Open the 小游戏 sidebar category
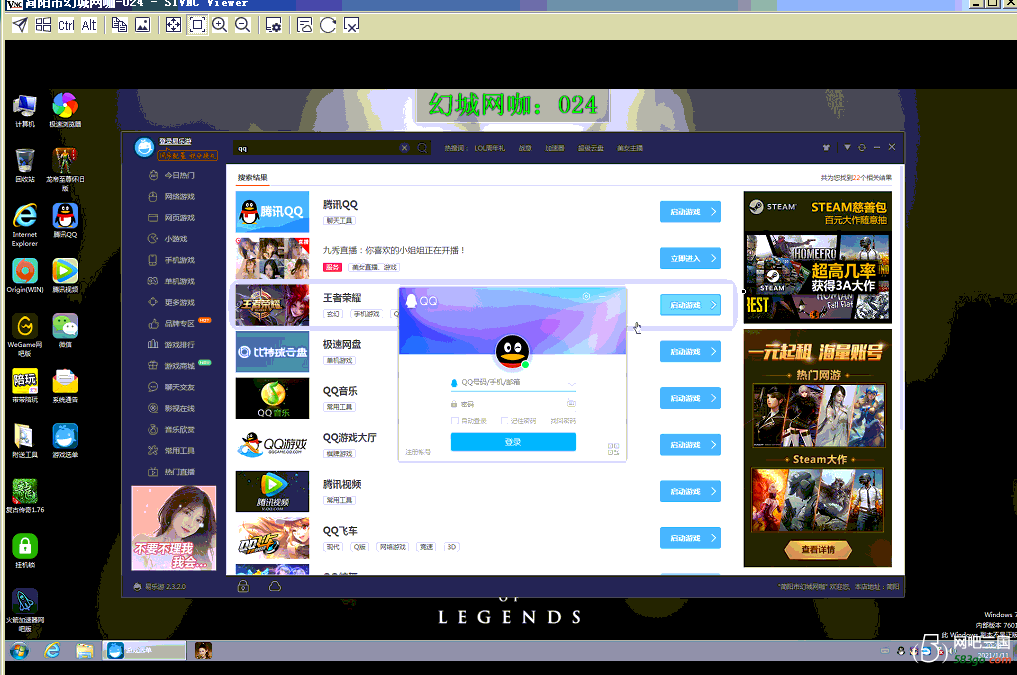 pos(169,239)
